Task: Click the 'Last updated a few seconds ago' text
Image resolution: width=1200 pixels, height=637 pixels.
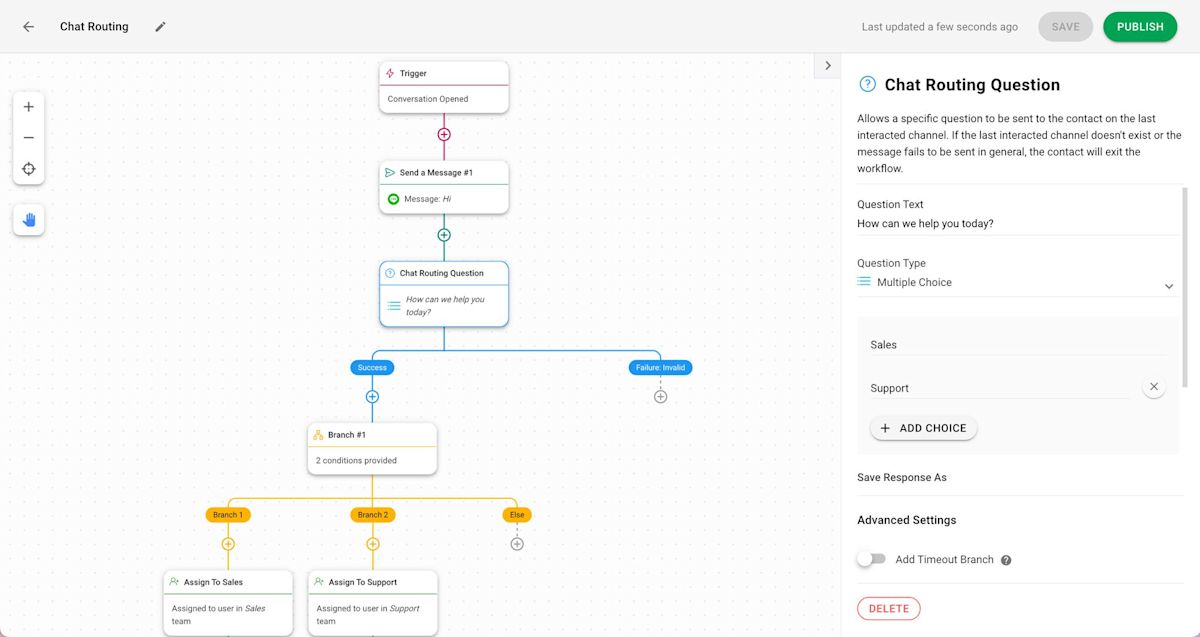Action: 940,27
